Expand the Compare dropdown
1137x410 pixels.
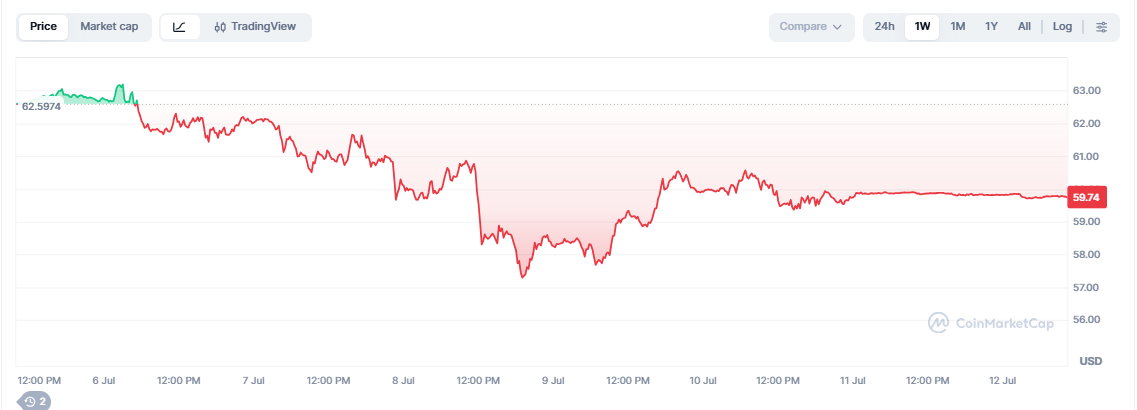point(811,27)
